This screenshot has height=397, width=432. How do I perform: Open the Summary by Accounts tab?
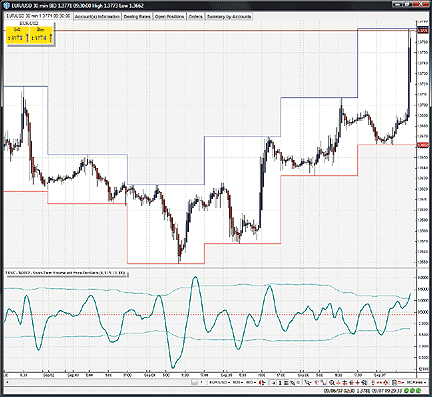tap(229, 16)
